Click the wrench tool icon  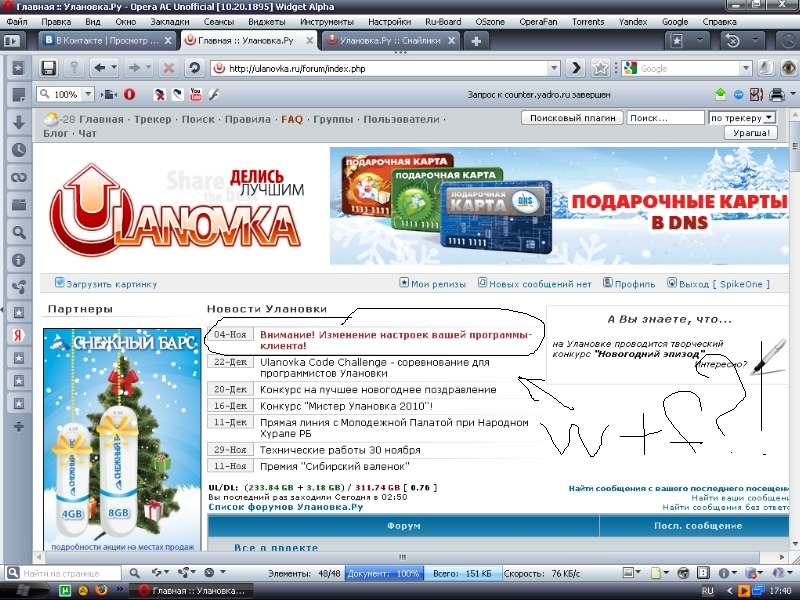[214, 94]
